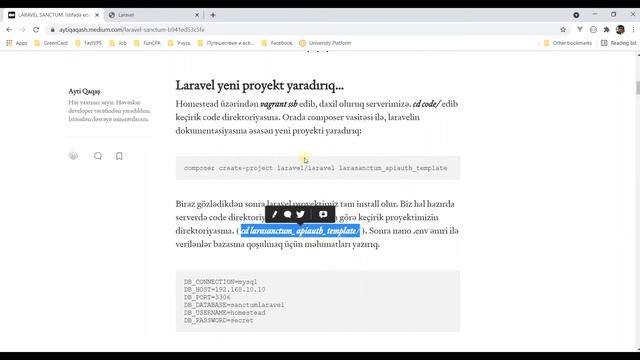
Task: Click the media control icon in title bar
Action: (x=576, y=15)
